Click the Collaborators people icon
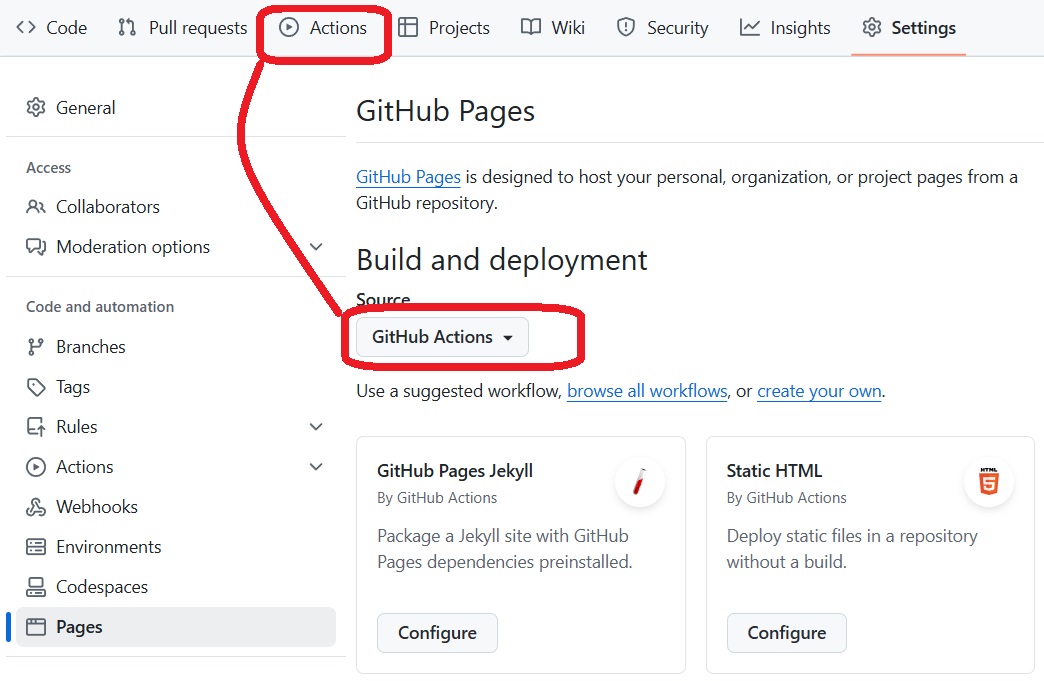Screen dimensions: 1044x681 (x=36, y=207)
